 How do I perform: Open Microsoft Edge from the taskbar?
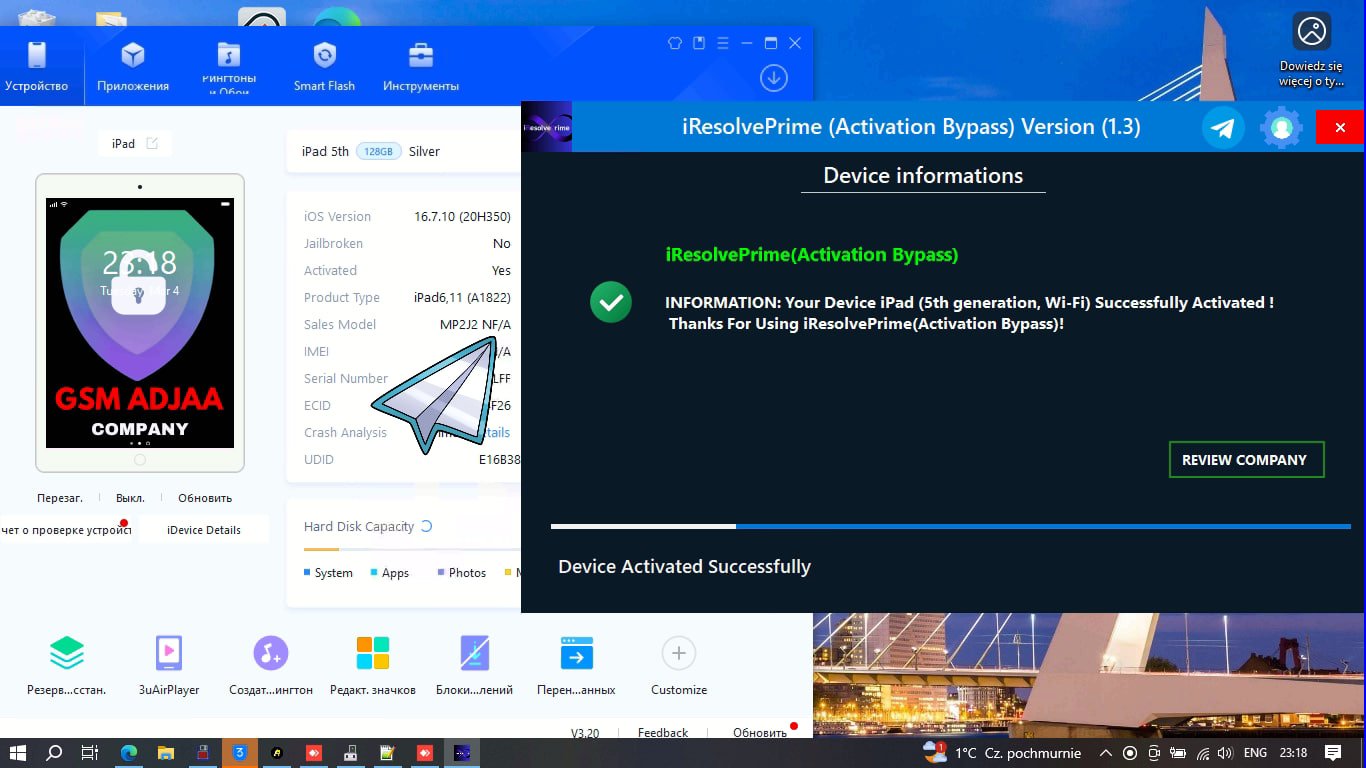[x=129, y=753]
